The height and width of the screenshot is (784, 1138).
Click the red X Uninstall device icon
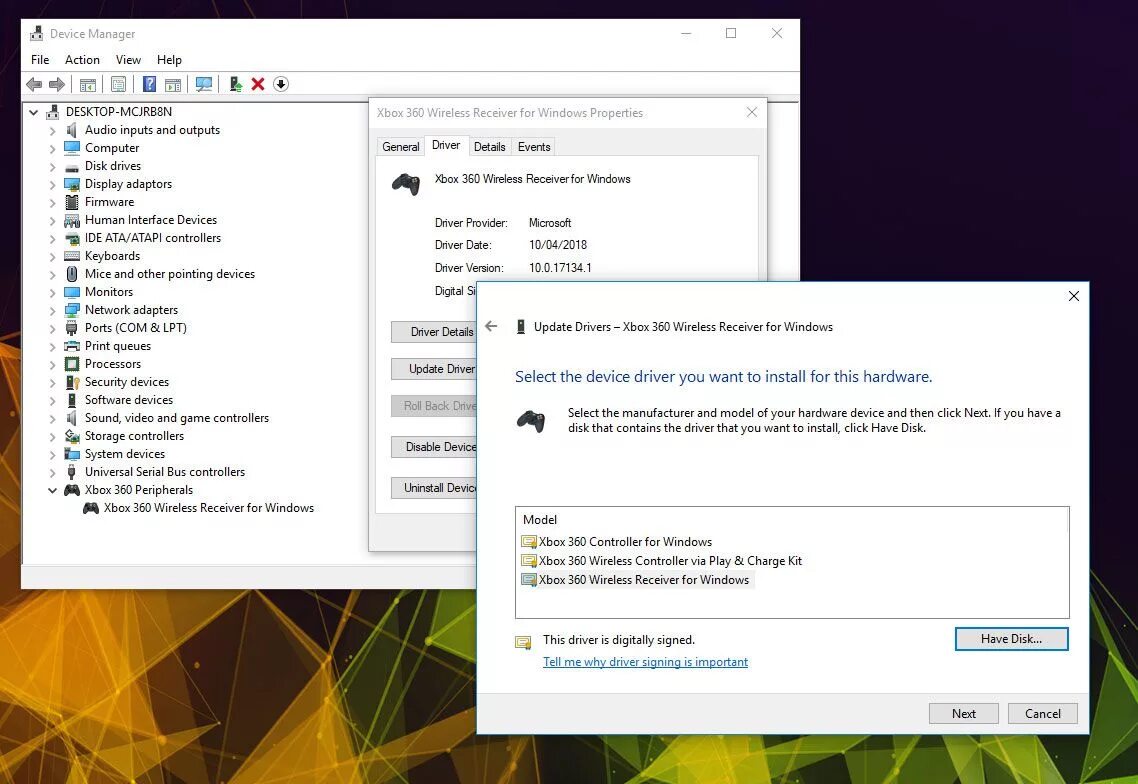[x=258, y=84]
